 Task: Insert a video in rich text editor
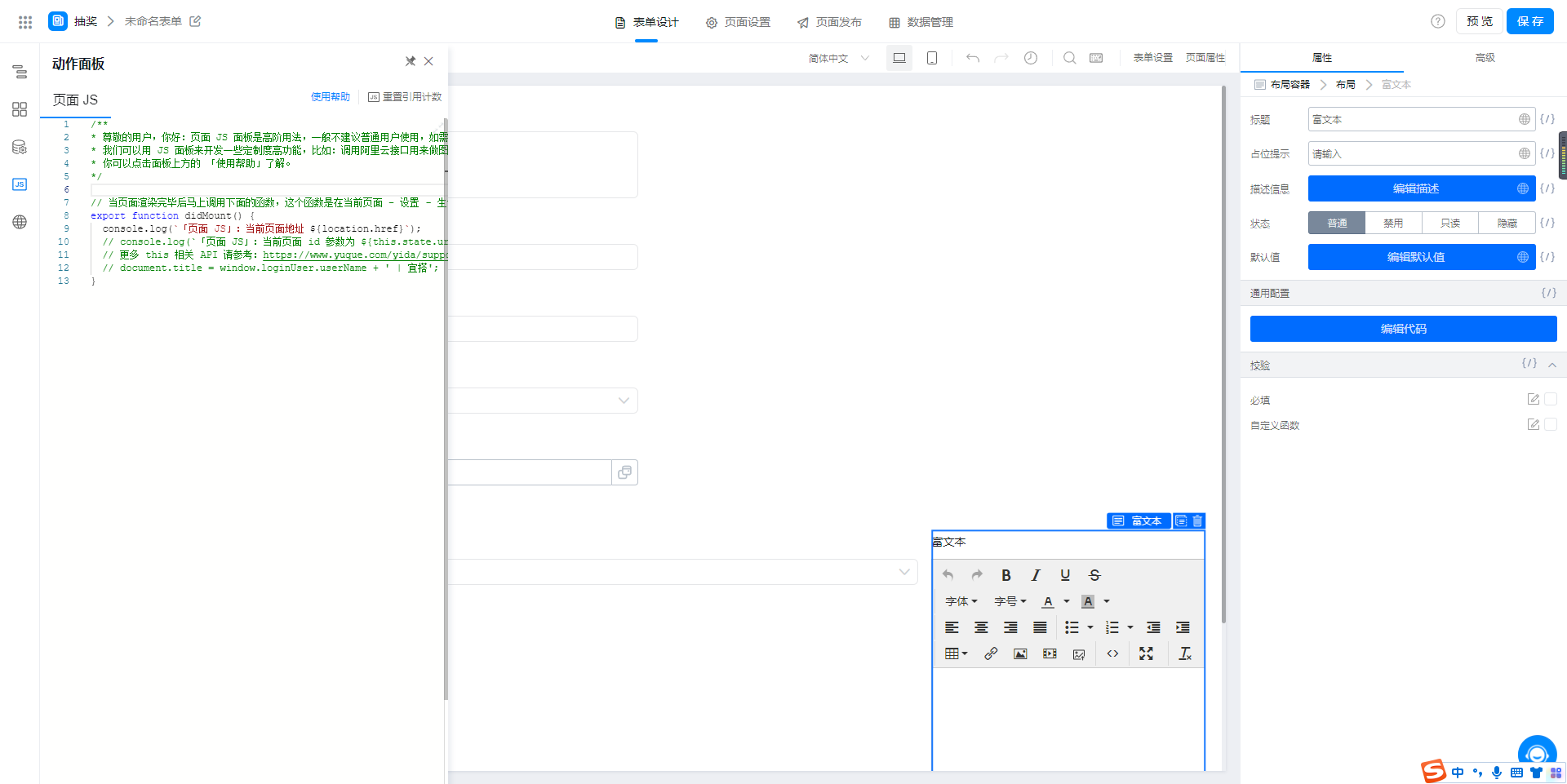point(1050,653)
